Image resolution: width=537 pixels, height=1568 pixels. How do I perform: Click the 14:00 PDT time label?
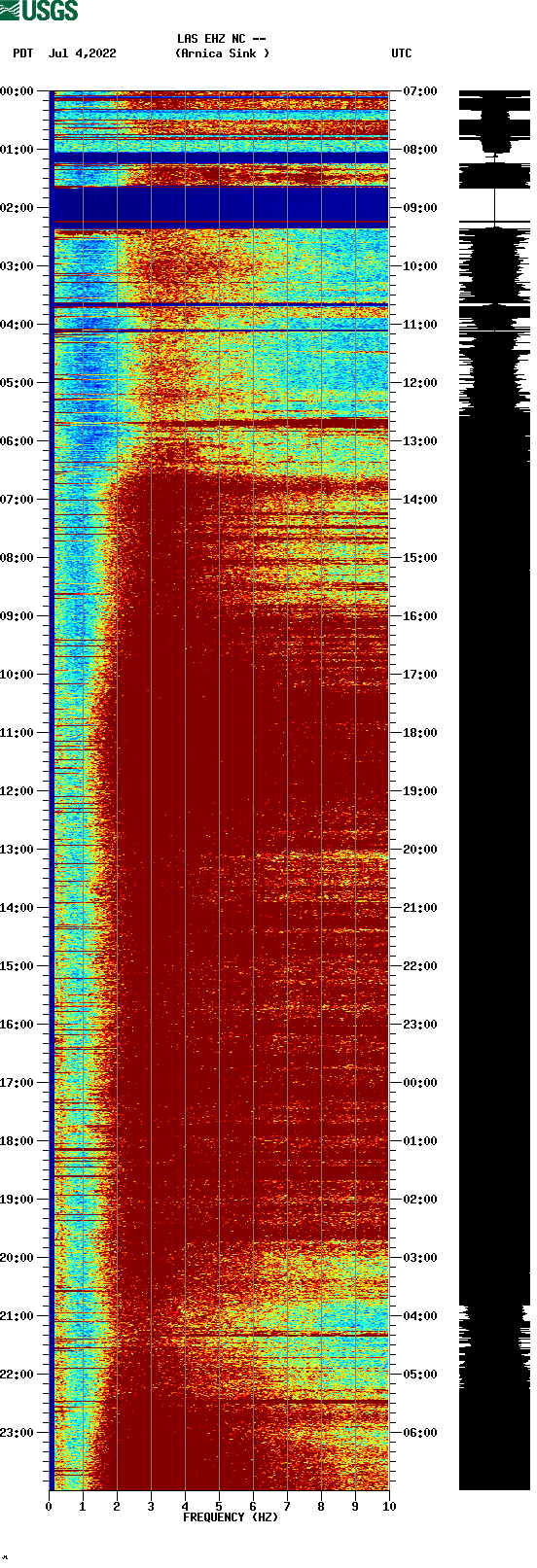coord(17,908)
